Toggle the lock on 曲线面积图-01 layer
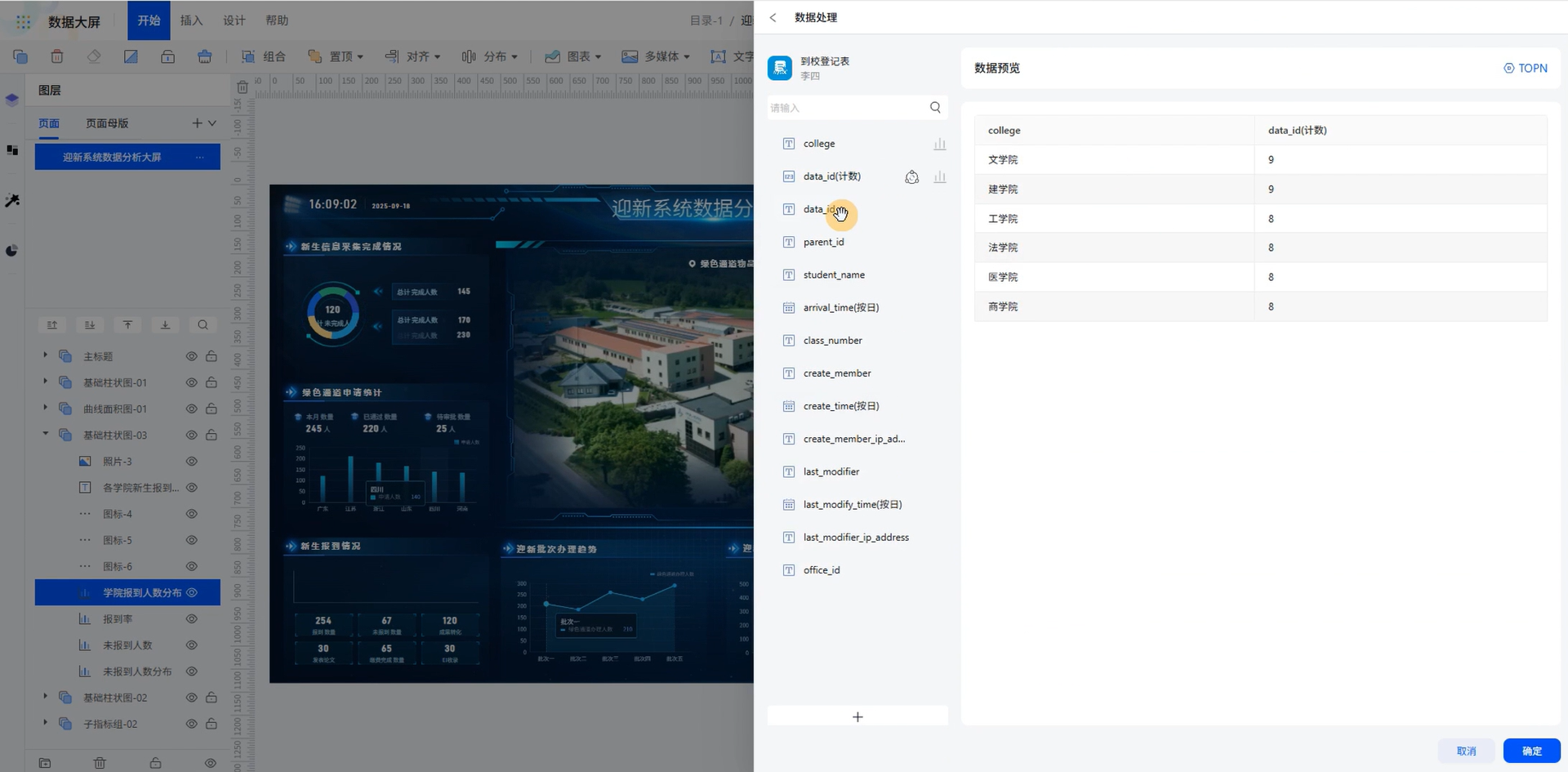Viewport: 1568px width, 772px height. (212, 409)
